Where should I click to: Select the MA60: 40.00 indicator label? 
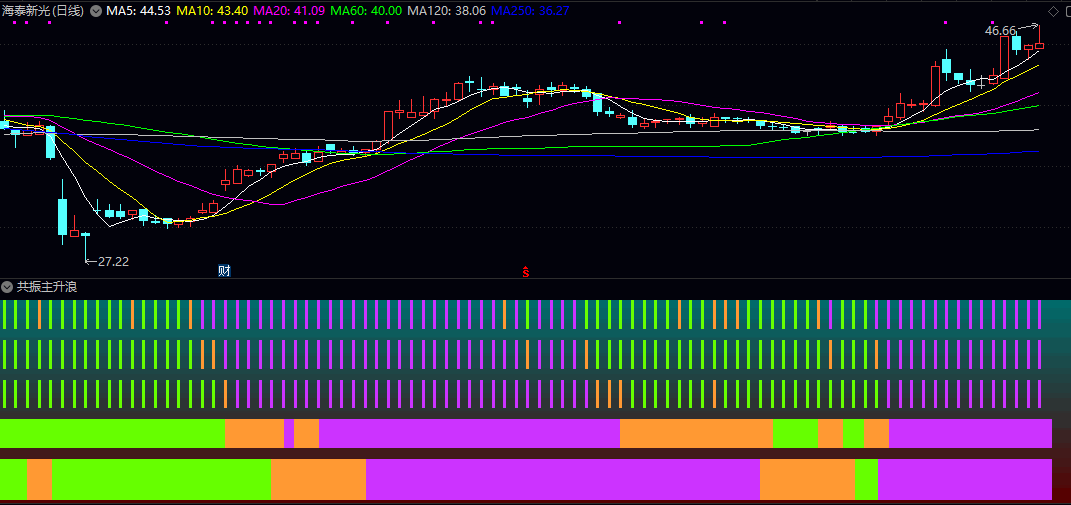[366, 11]
